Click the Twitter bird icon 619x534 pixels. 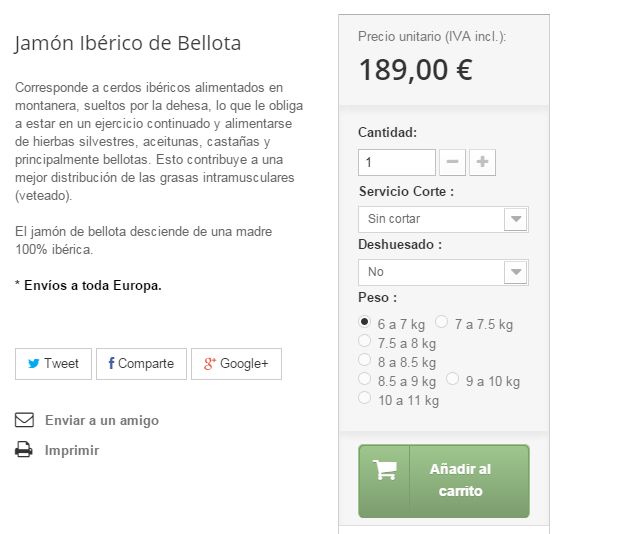pyautogui.click(x=34, y=363)
